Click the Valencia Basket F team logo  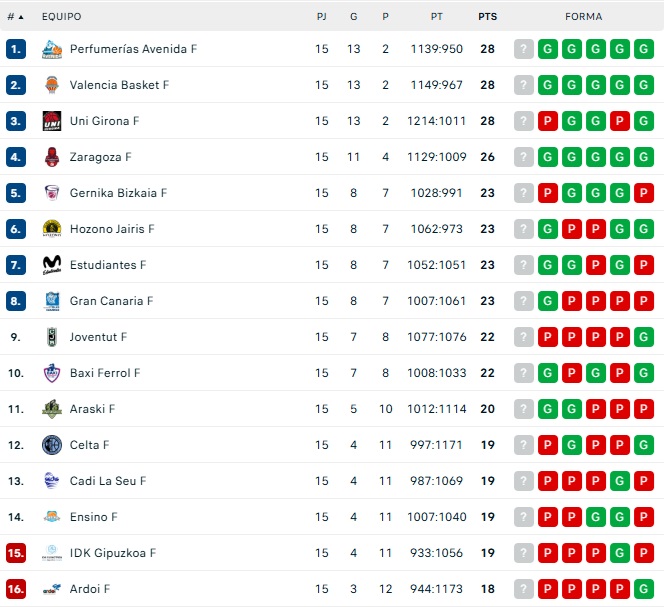pos(52,85)
